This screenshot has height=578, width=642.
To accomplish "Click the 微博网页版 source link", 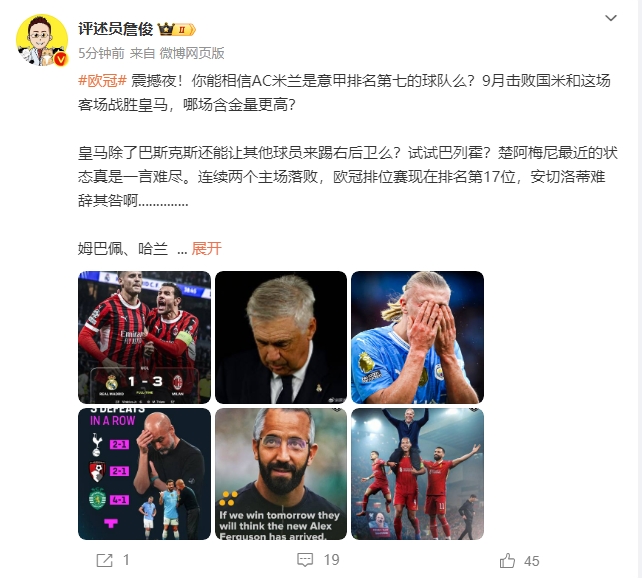I will coord(192,53).
